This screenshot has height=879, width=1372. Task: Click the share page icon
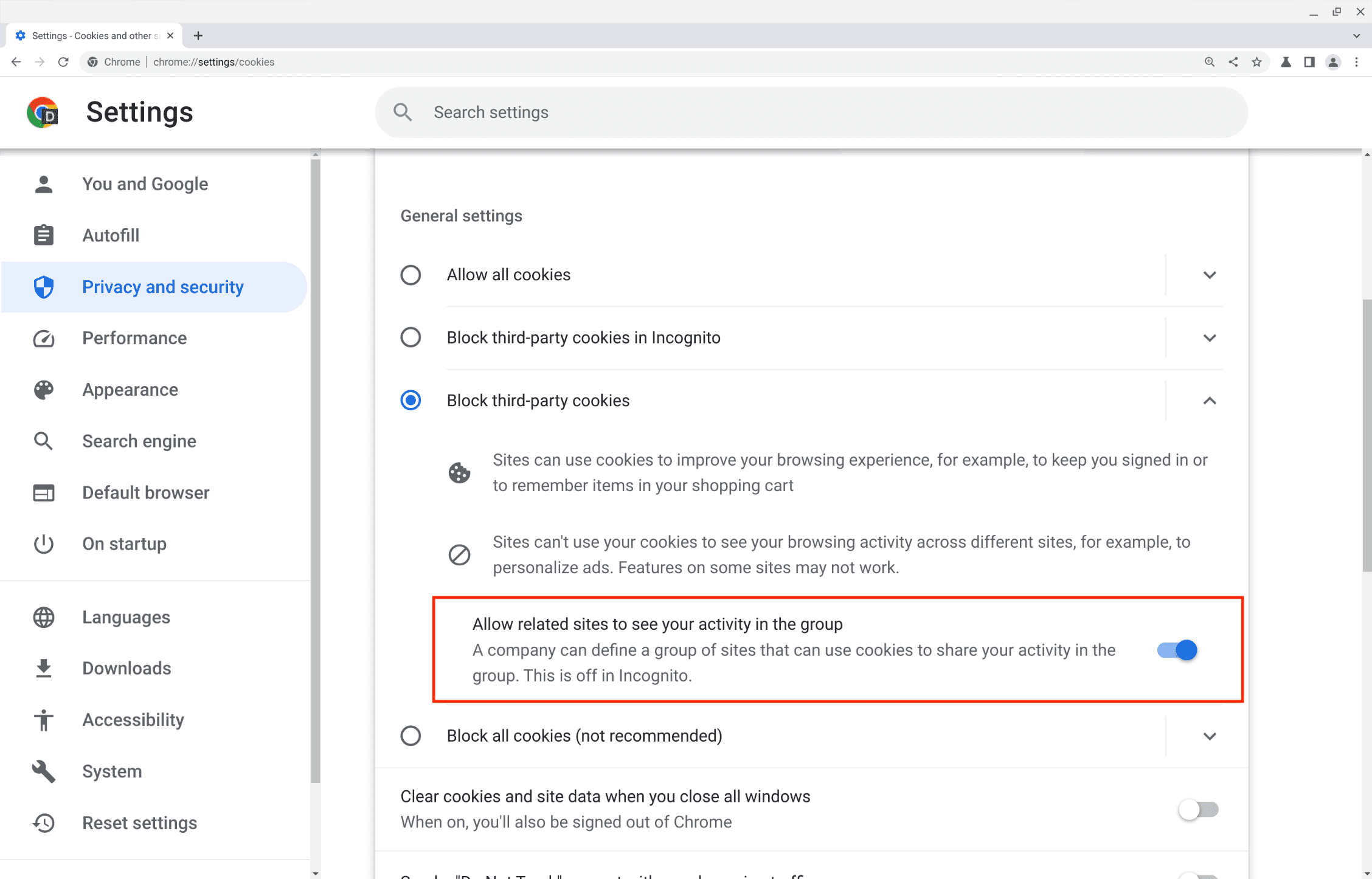pos(1233,62)
